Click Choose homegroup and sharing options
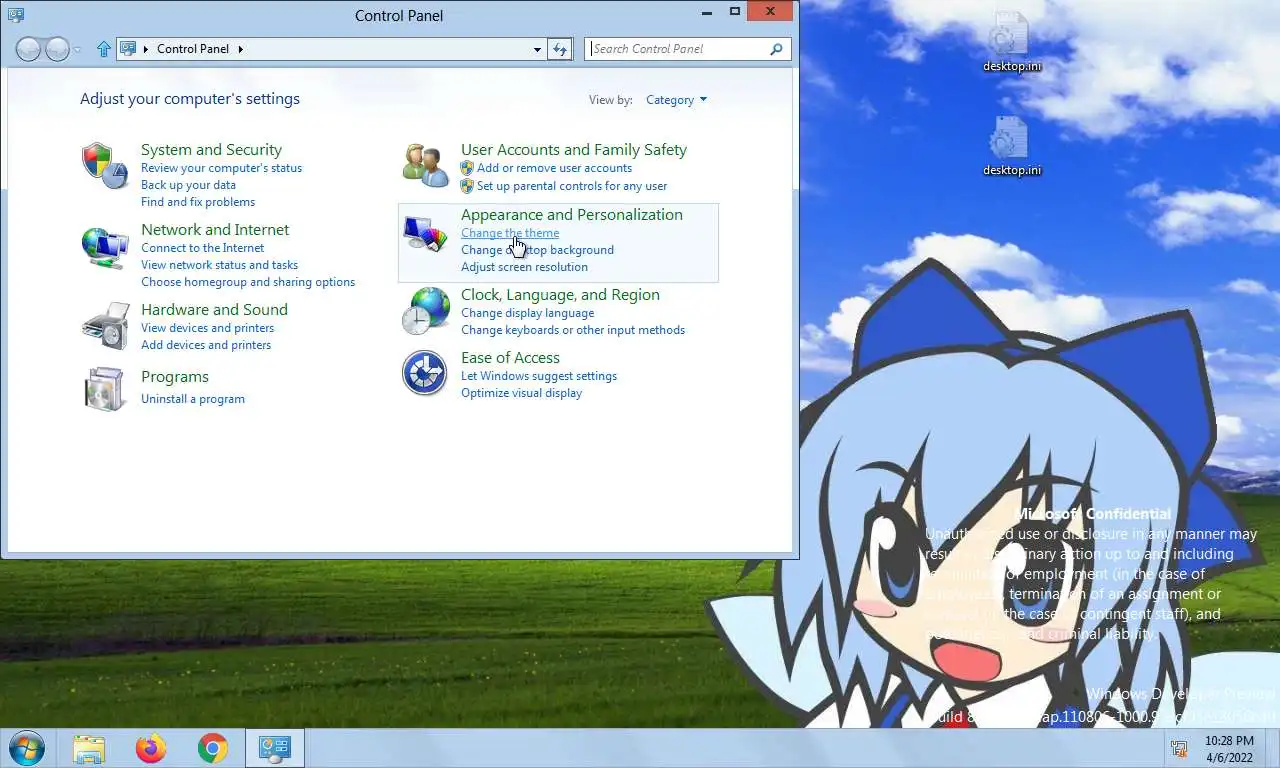1280x768 pixels. coord(248,282)
